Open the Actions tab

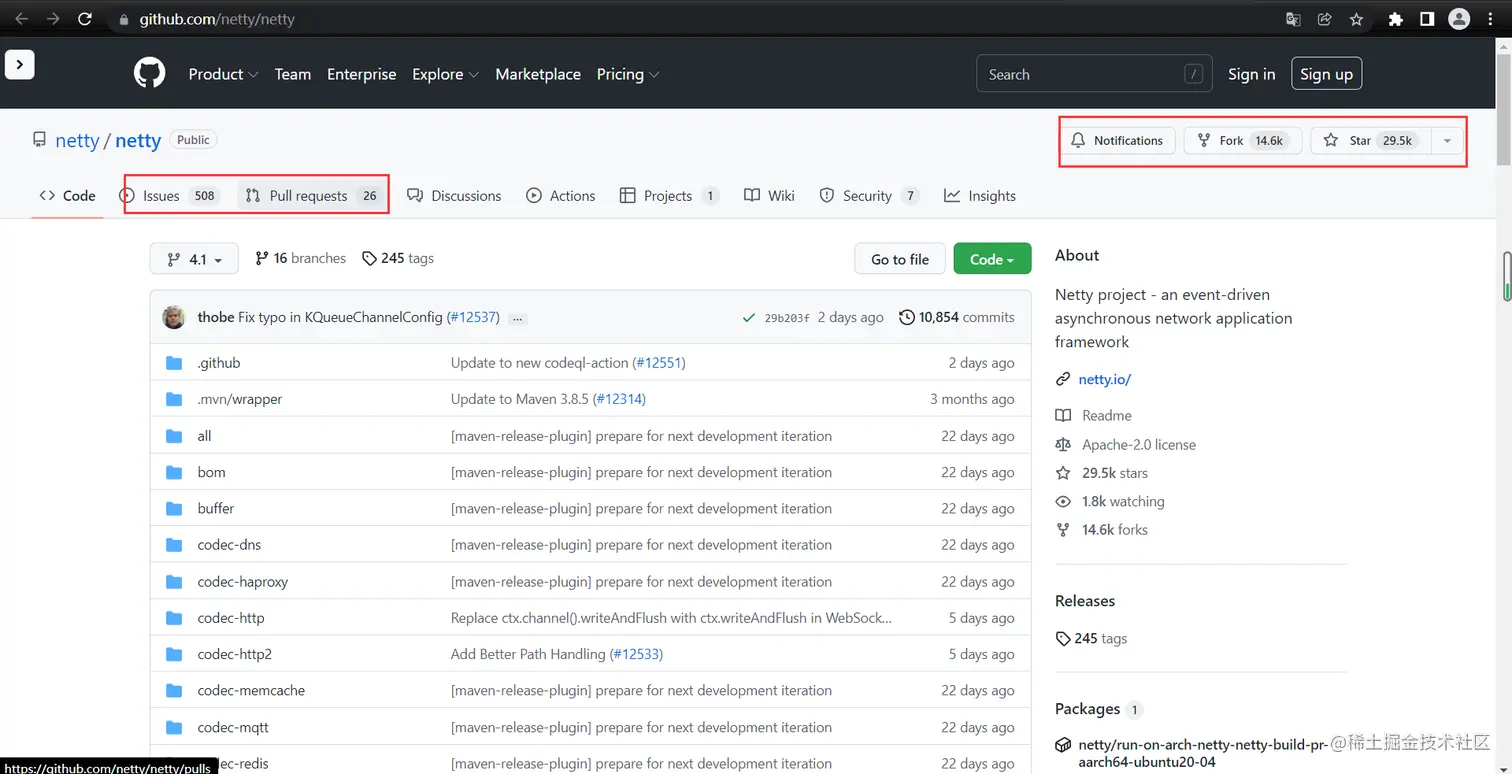coord(561,196)
